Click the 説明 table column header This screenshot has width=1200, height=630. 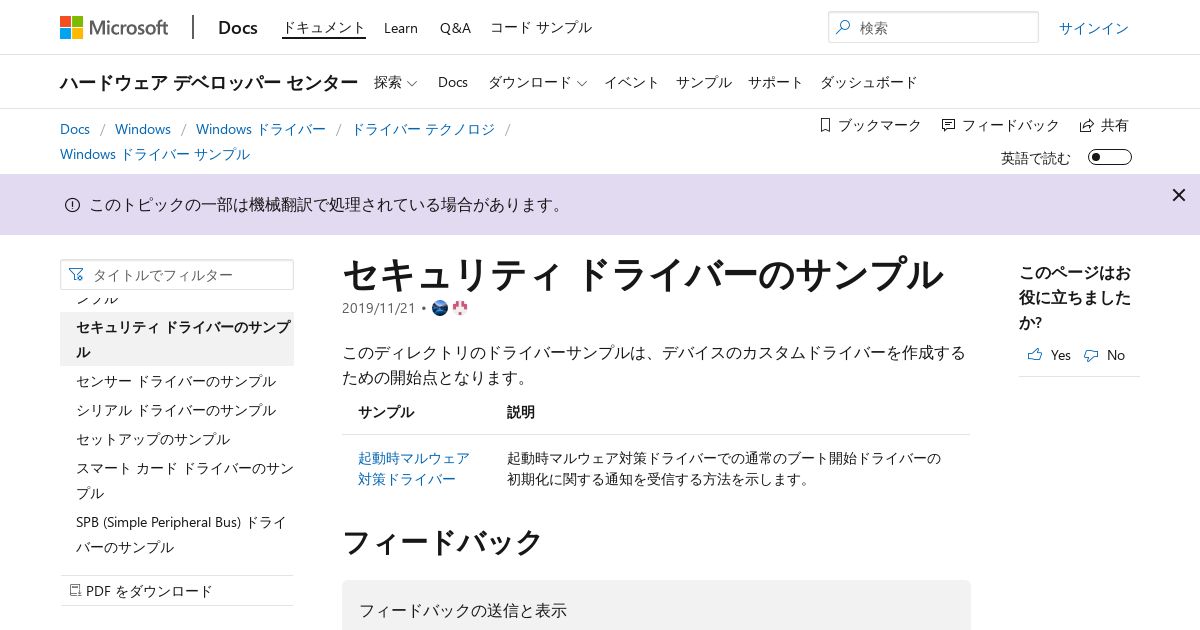pyautogui.click(x=521, y=412)
